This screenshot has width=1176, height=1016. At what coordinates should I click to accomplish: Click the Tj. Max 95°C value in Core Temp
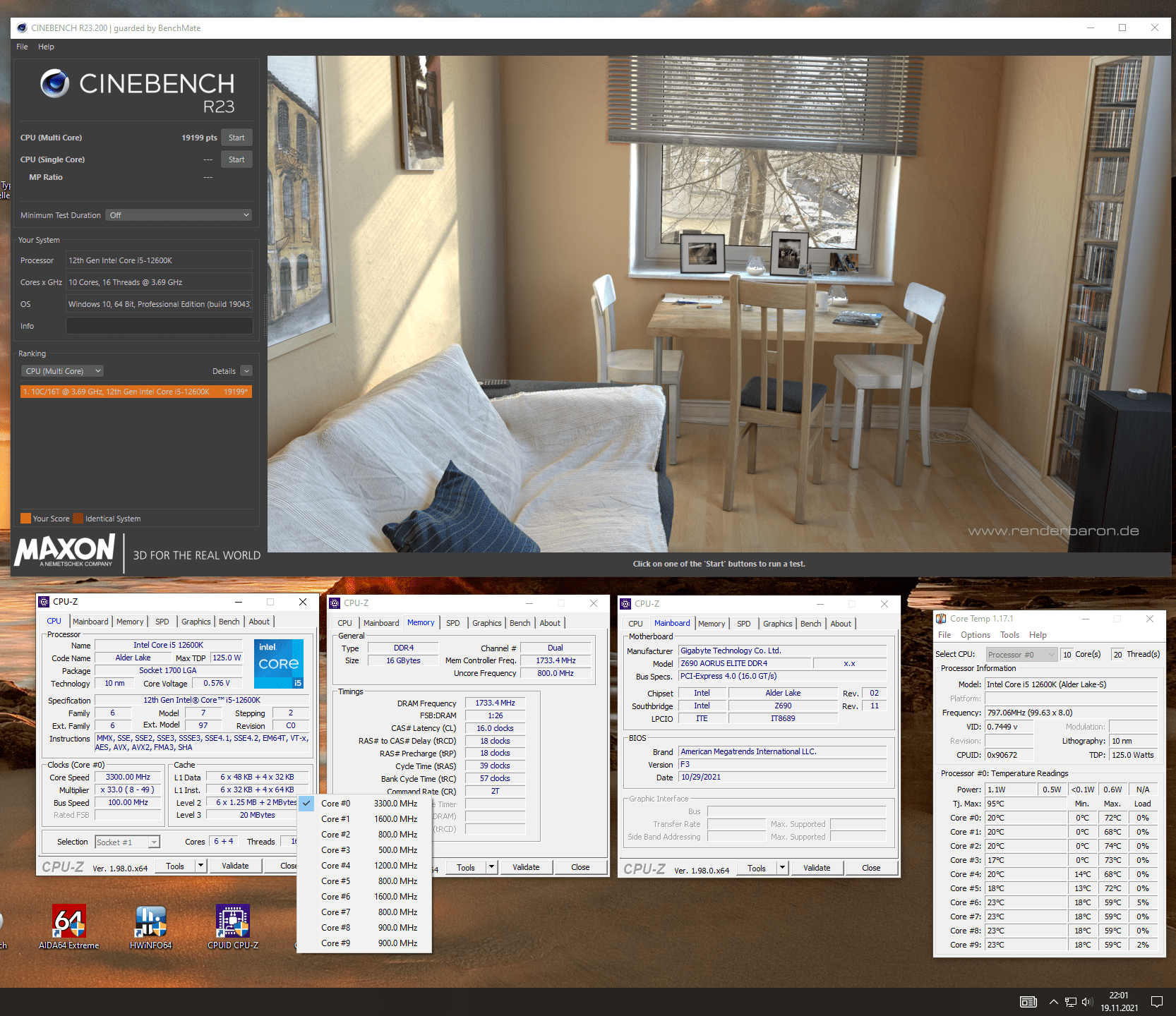(x=1026, y=804)
